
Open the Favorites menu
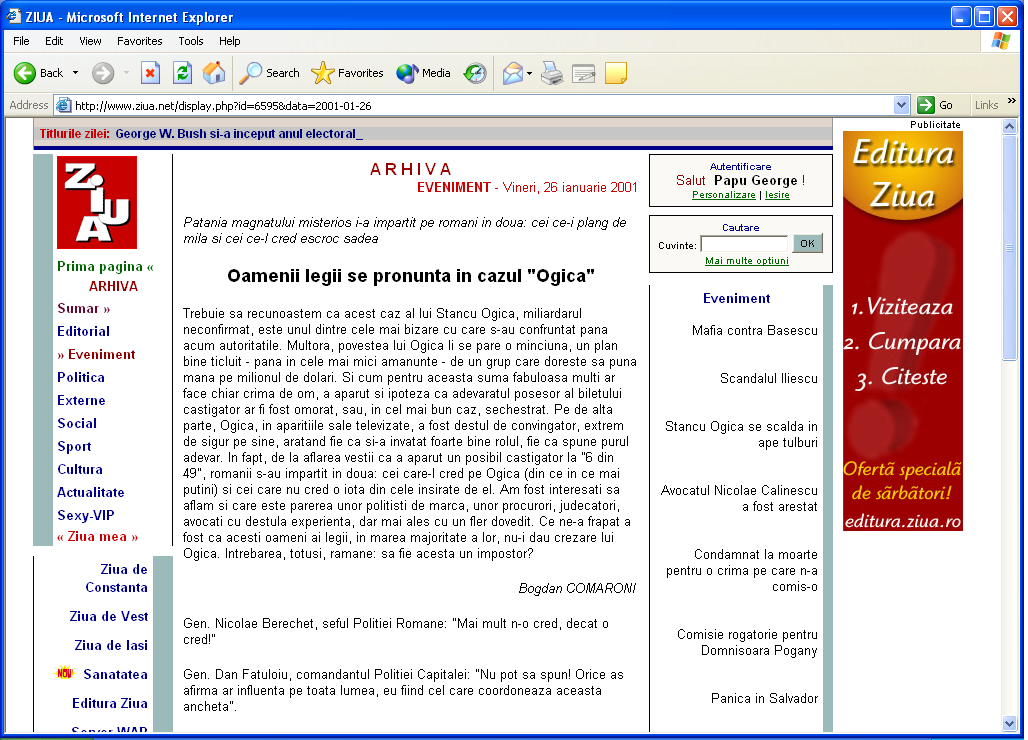coord(140,41)
